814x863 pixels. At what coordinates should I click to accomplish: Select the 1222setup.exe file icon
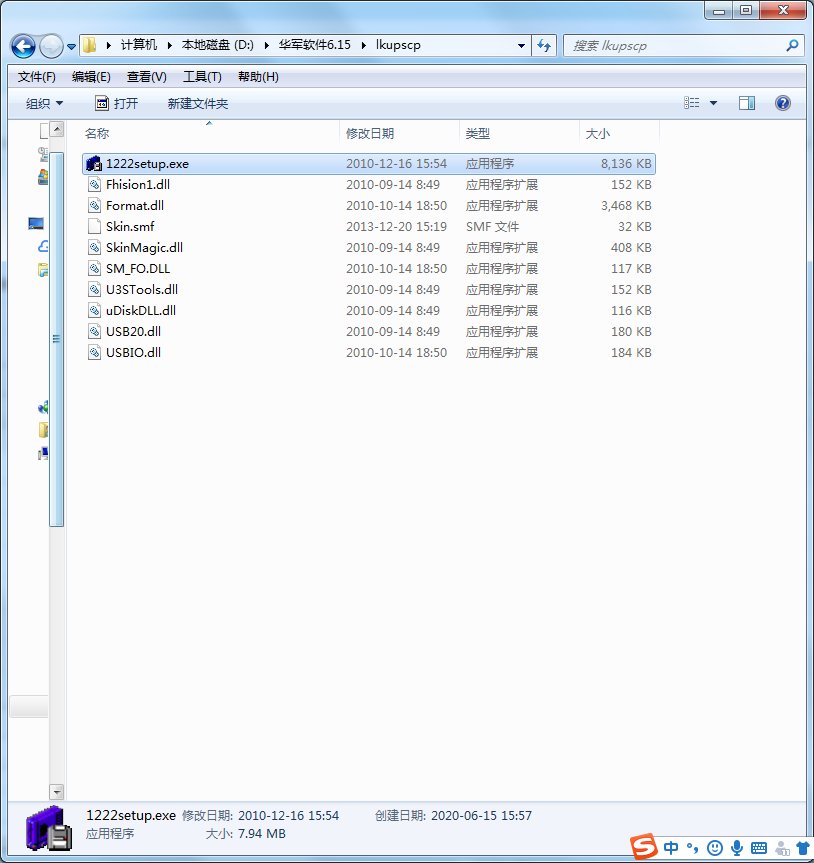point(94,163)
